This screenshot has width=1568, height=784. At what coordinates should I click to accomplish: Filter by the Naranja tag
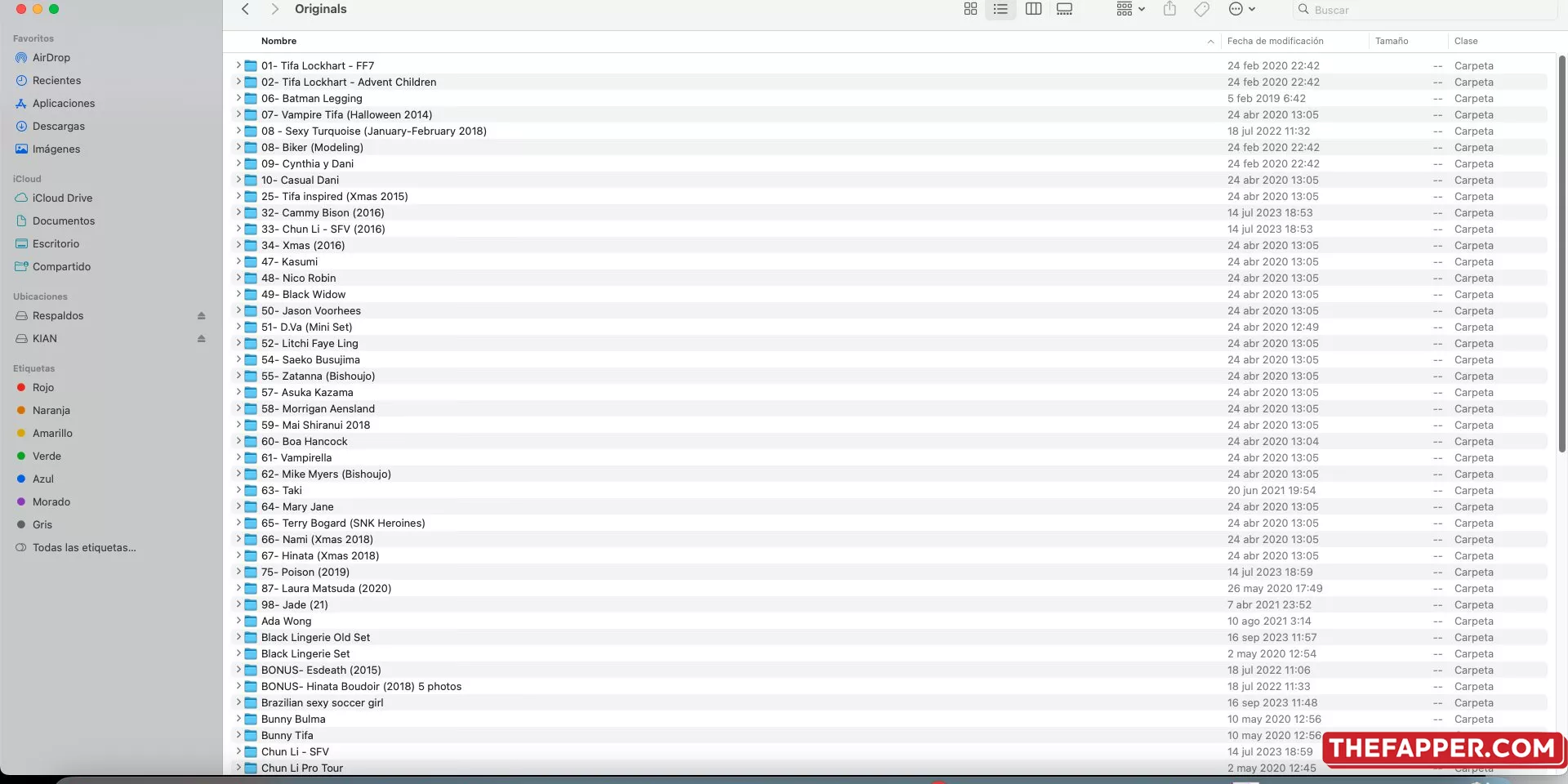[51, 411]
